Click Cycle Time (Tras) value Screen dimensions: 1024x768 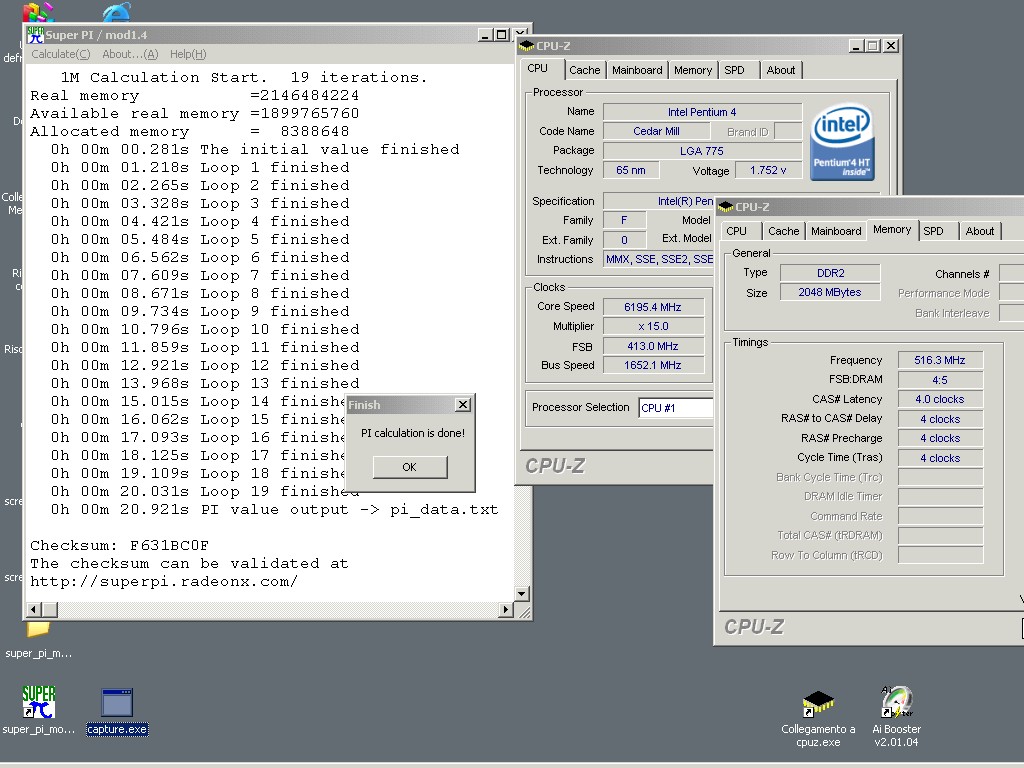pyautogui.click(x=940, y=458)
